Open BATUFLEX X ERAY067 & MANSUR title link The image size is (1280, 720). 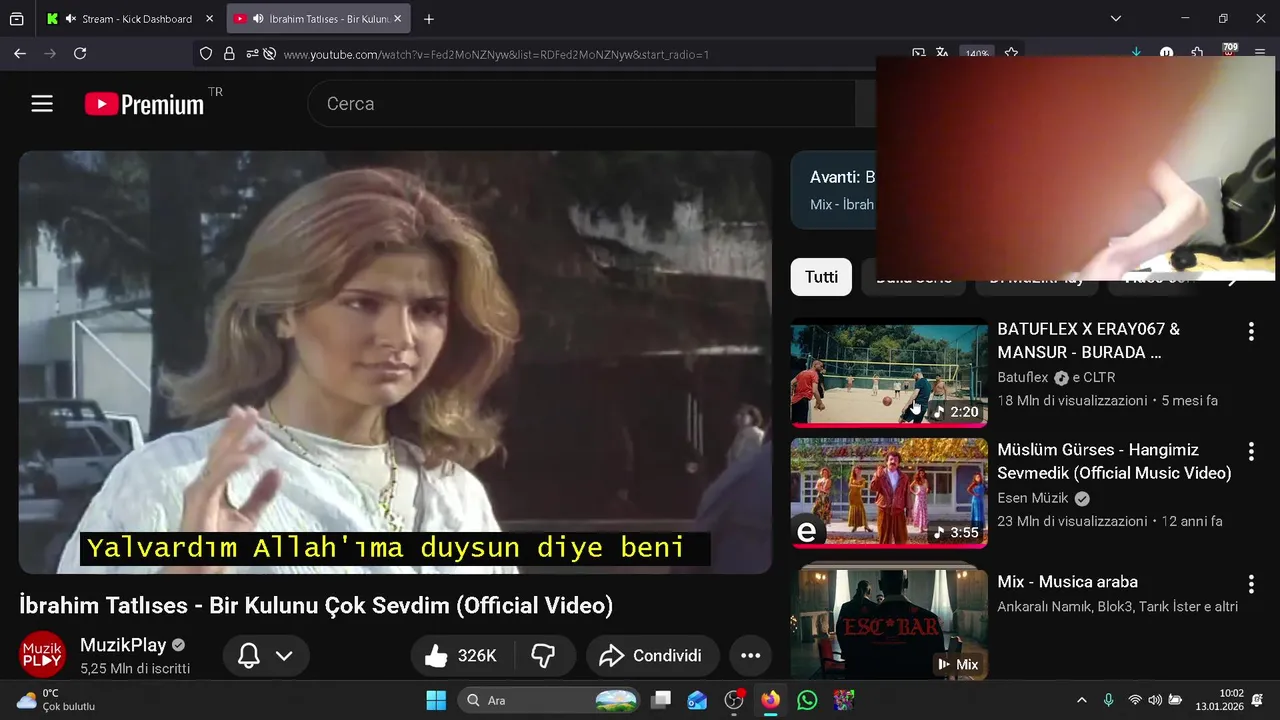pos(1089,341)
